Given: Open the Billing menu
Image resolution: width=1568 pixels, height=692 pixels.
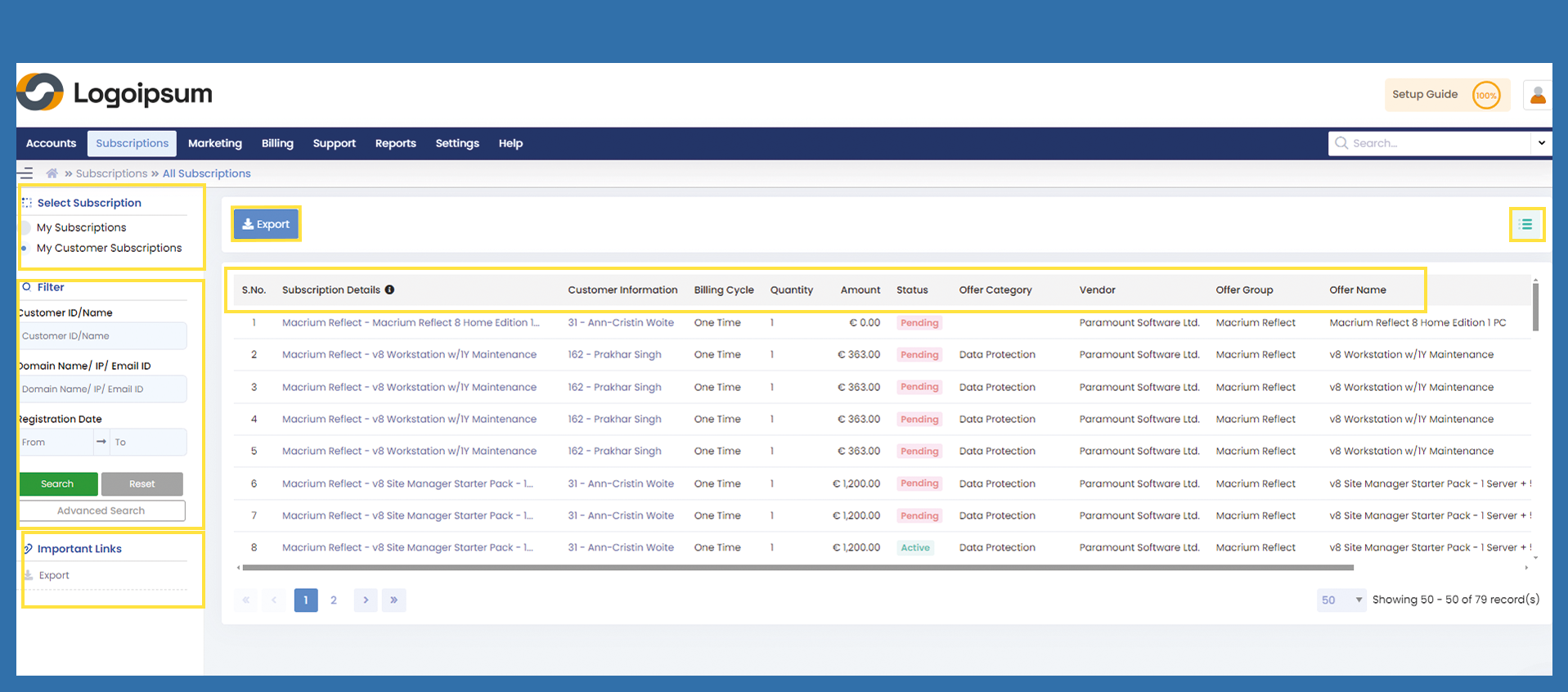Looking at the screenshot, I should point(277,143).
